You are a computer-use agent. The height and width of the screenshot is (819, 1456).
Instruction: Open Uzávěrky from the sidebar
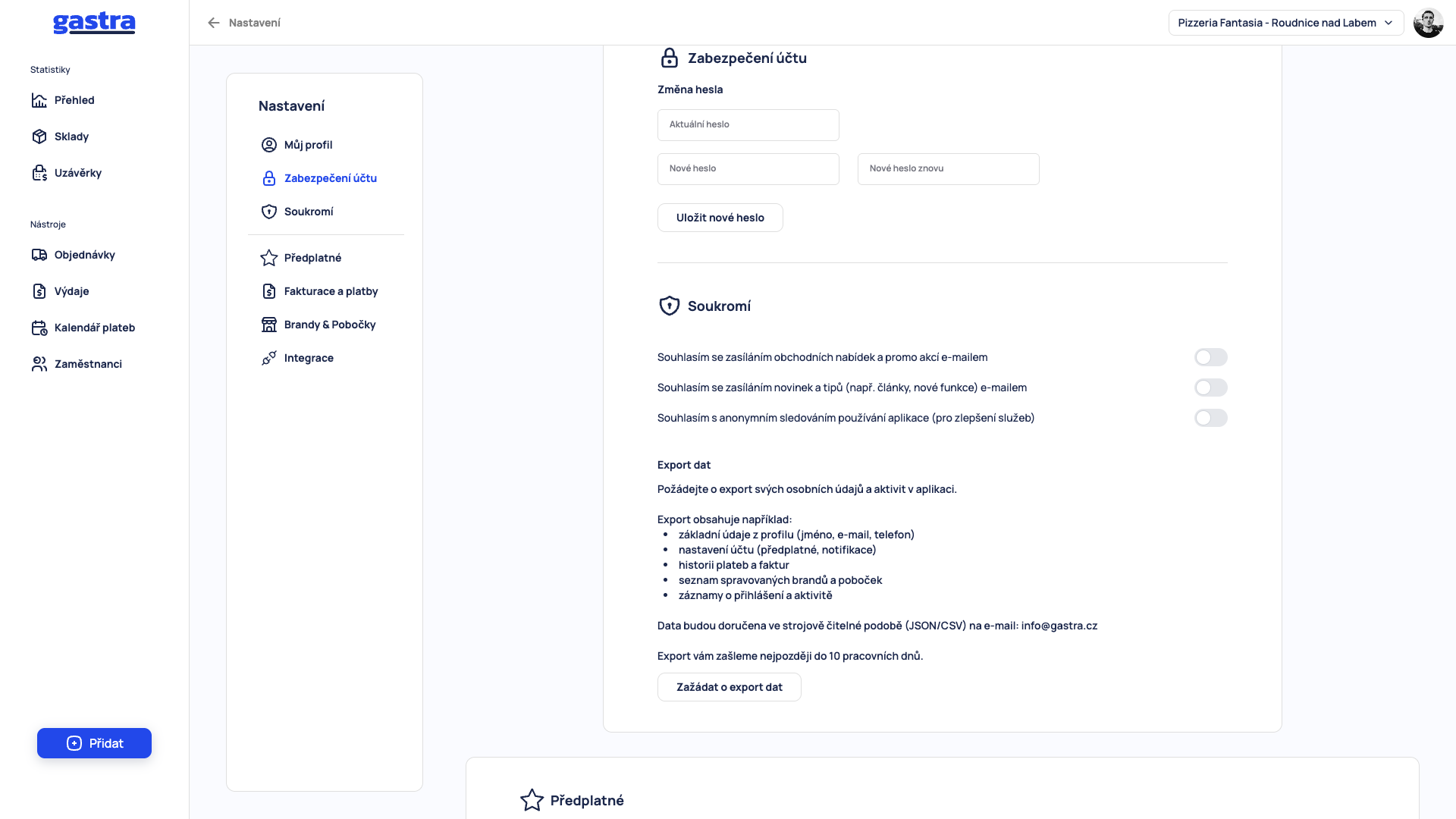(x=78, y=173)
